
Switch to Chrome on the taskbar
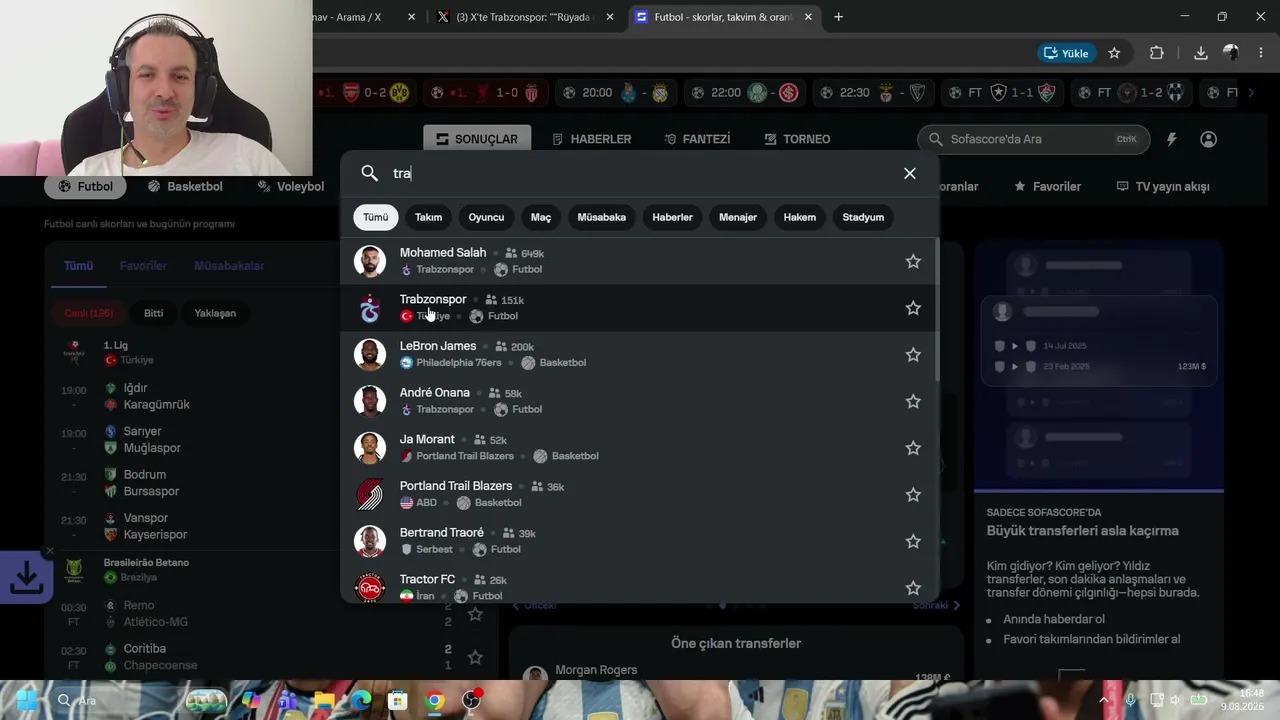click(x=434, y=700)
